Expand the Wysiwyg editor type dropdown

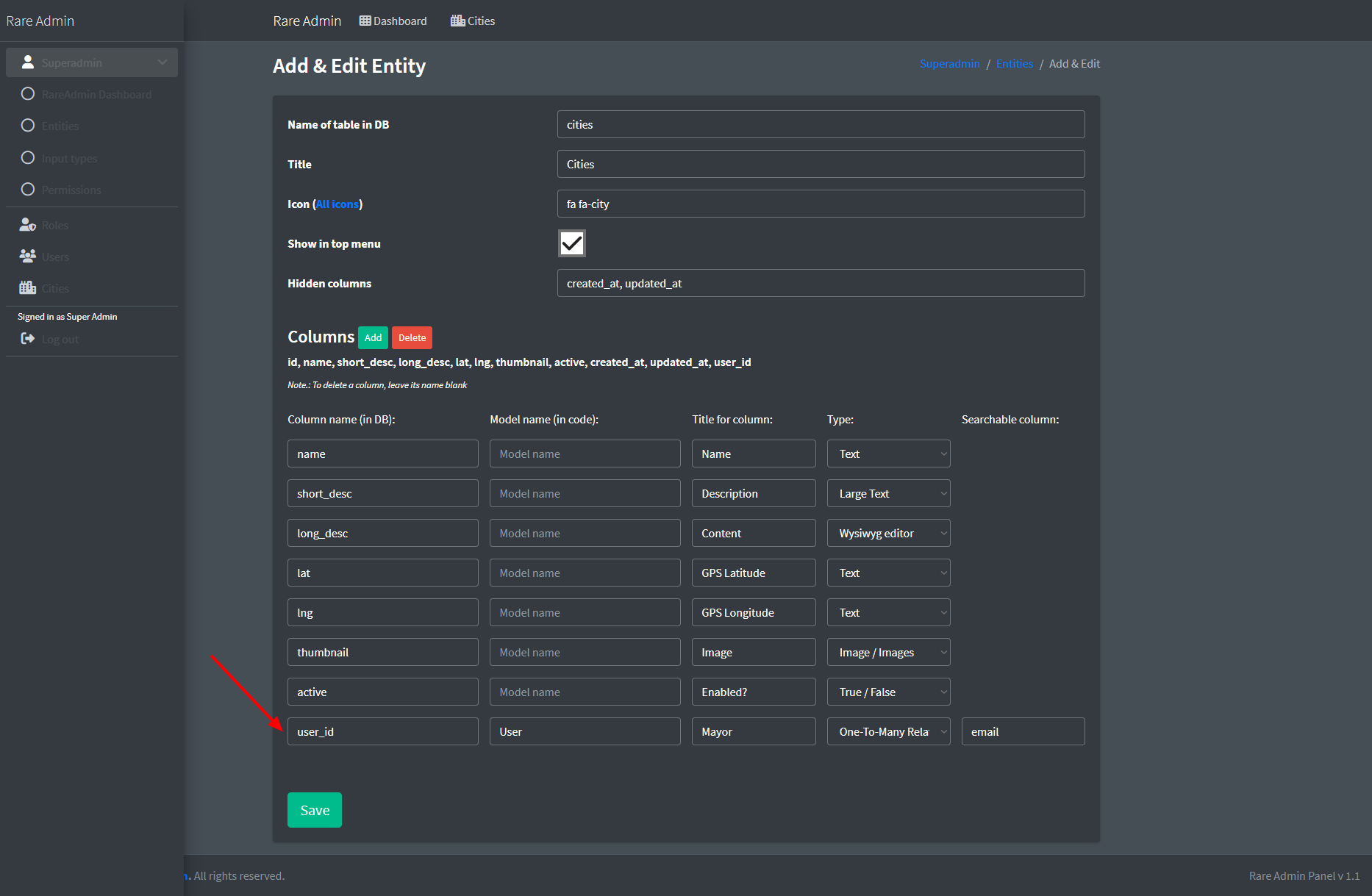888,533
